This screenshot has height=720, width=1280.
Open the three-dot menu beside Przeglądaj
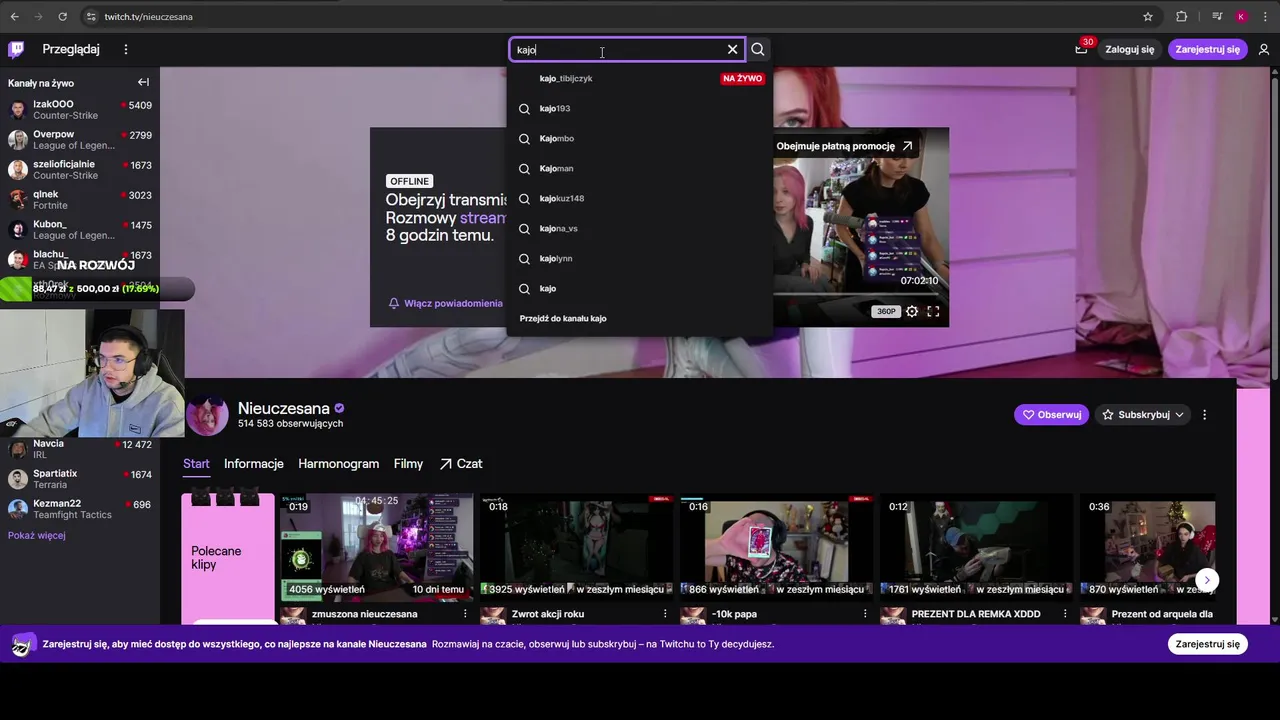(x=125, y=49)
